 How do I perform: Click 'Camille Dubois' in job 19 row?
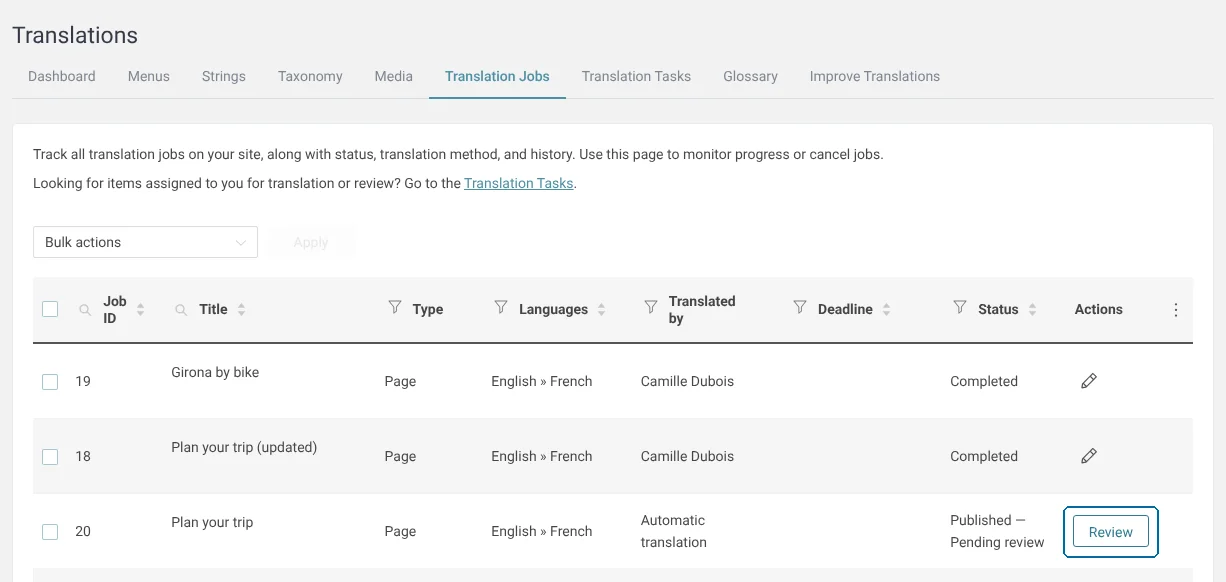pos(687,381)
